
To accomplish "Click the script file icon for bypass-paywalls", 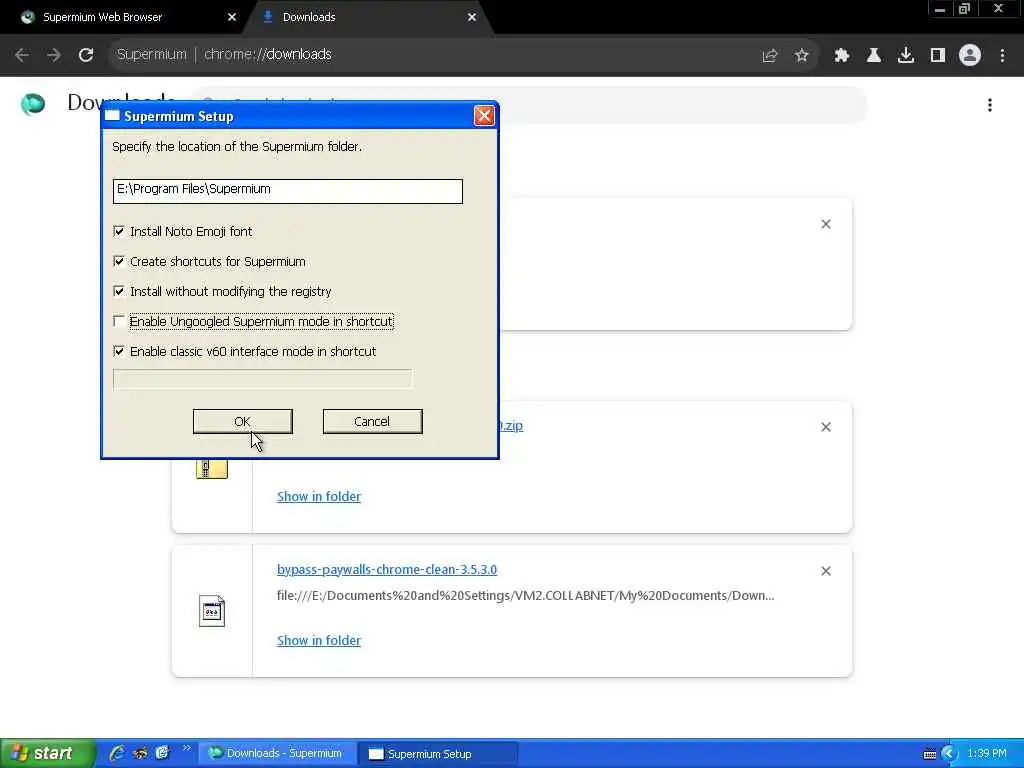I will point(212,611).
